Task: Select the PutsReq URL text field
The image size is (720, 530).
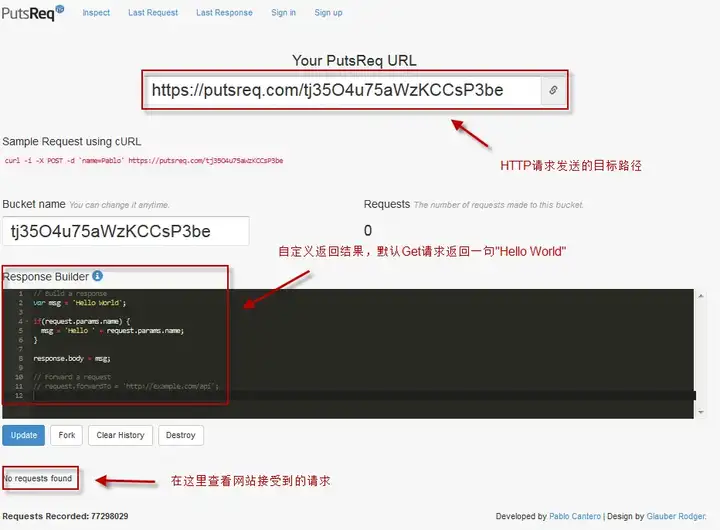Action: coord(343,90)
